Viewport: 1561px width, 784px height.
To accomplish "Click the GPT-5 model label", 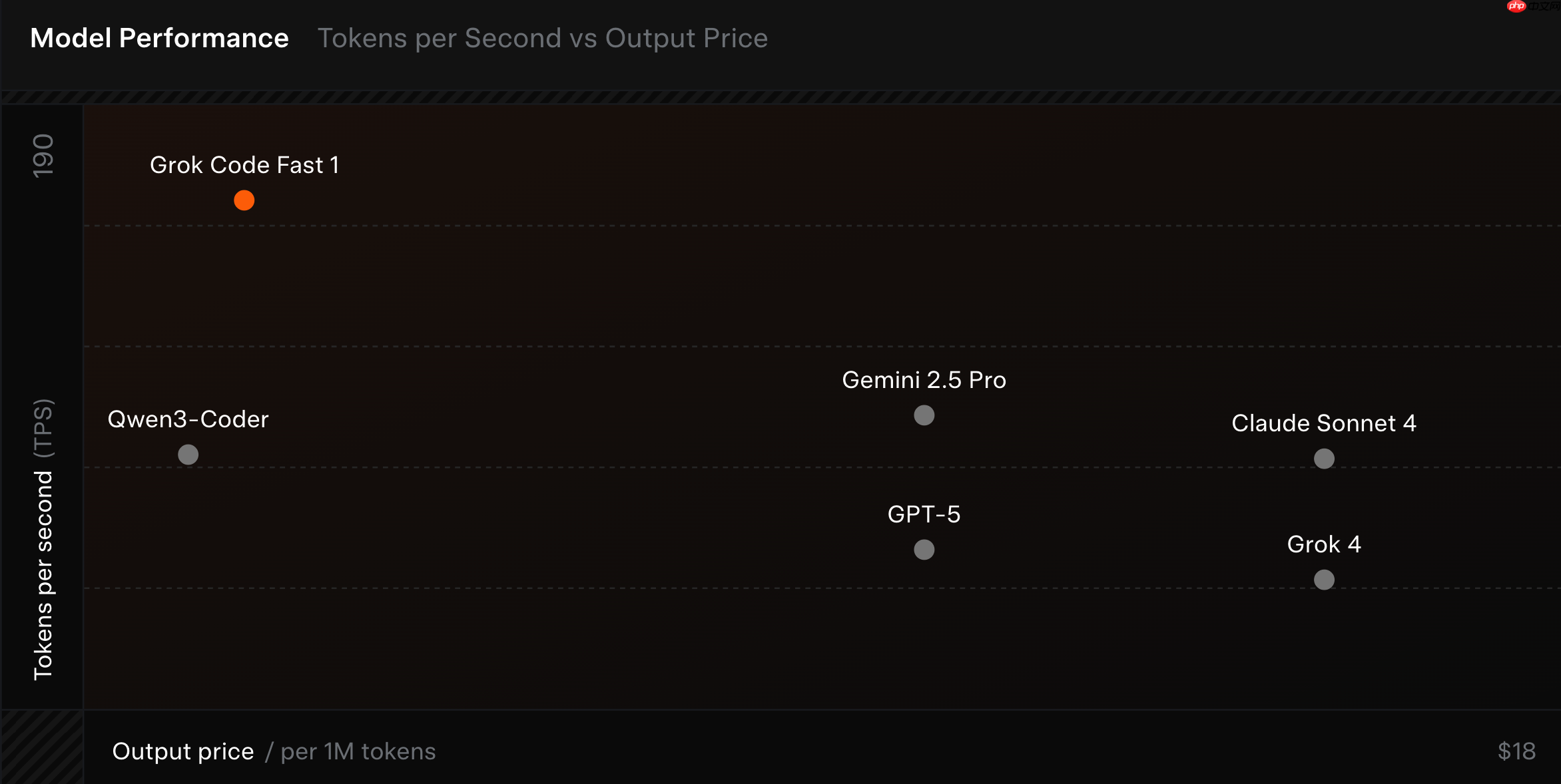I will (x=924, y=514).
